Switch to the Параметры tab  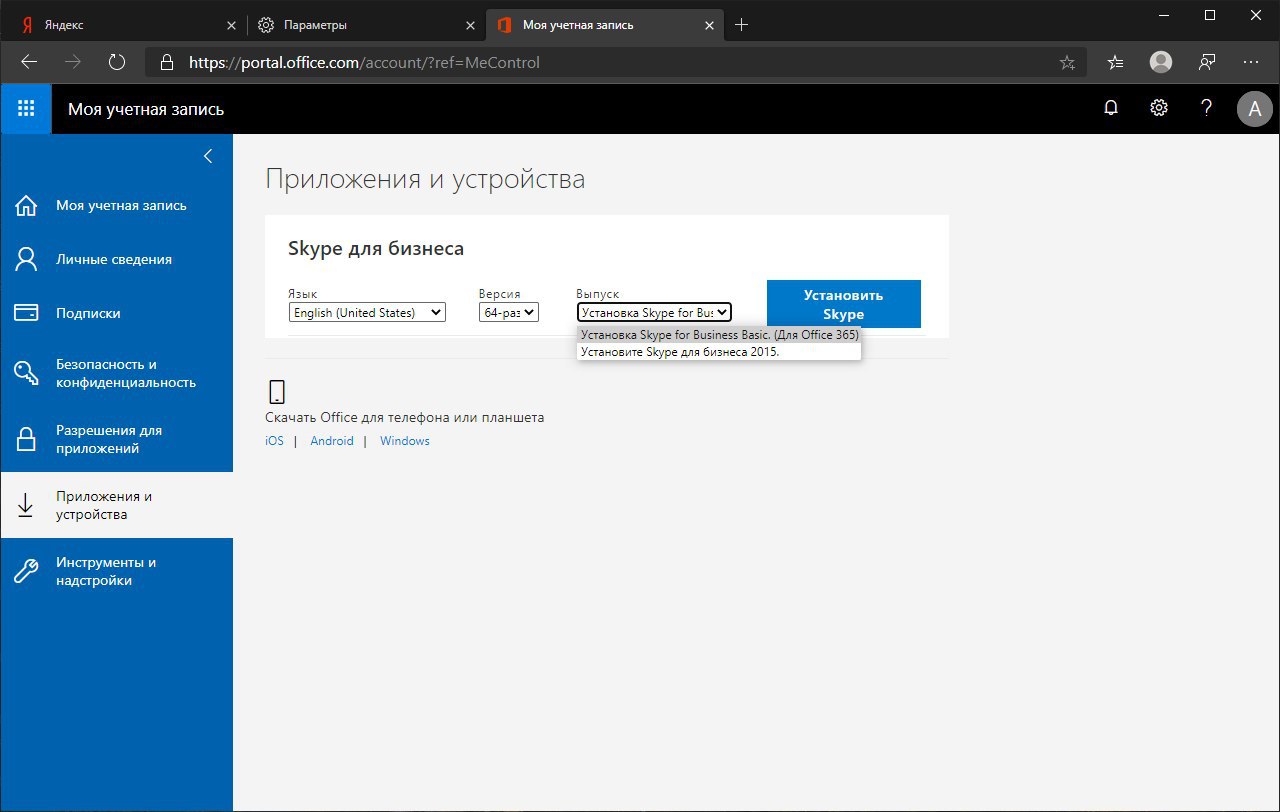coord(365,25)
